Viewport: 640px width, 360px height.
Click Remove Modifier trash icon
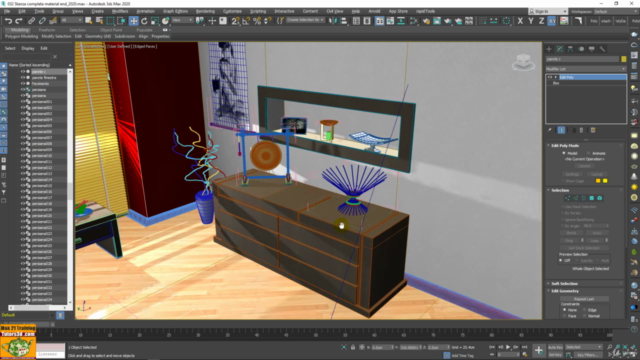point(581,130)
